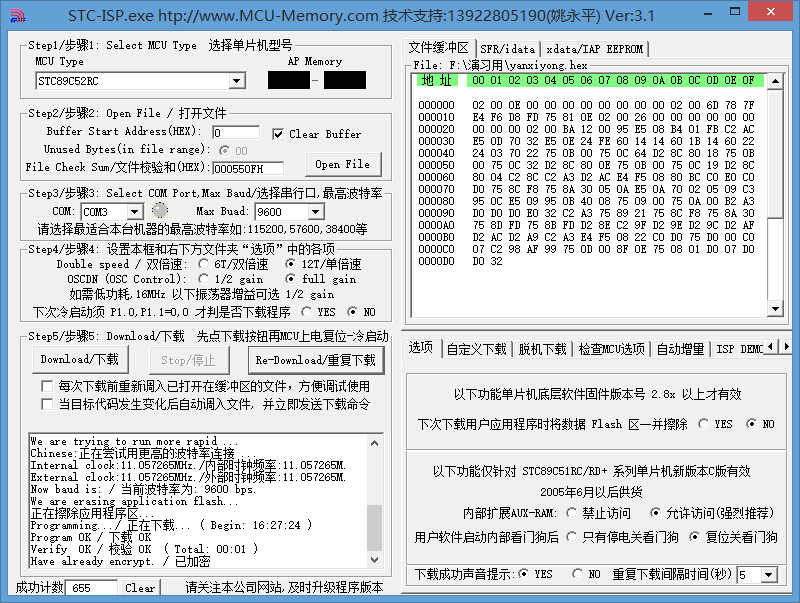800x603 pixels.
Task: Maximize the STC-ISP window
Action: 735,11
